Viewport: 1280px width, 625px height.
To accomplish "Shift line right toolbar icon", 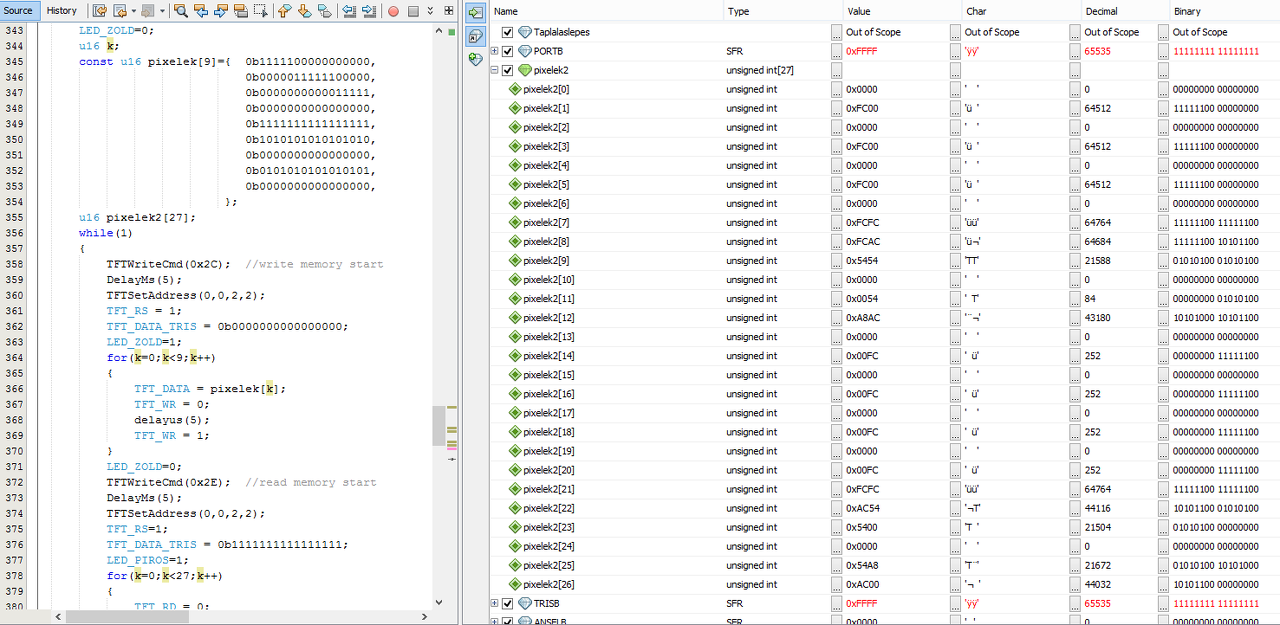I will [x=369, y=11].
